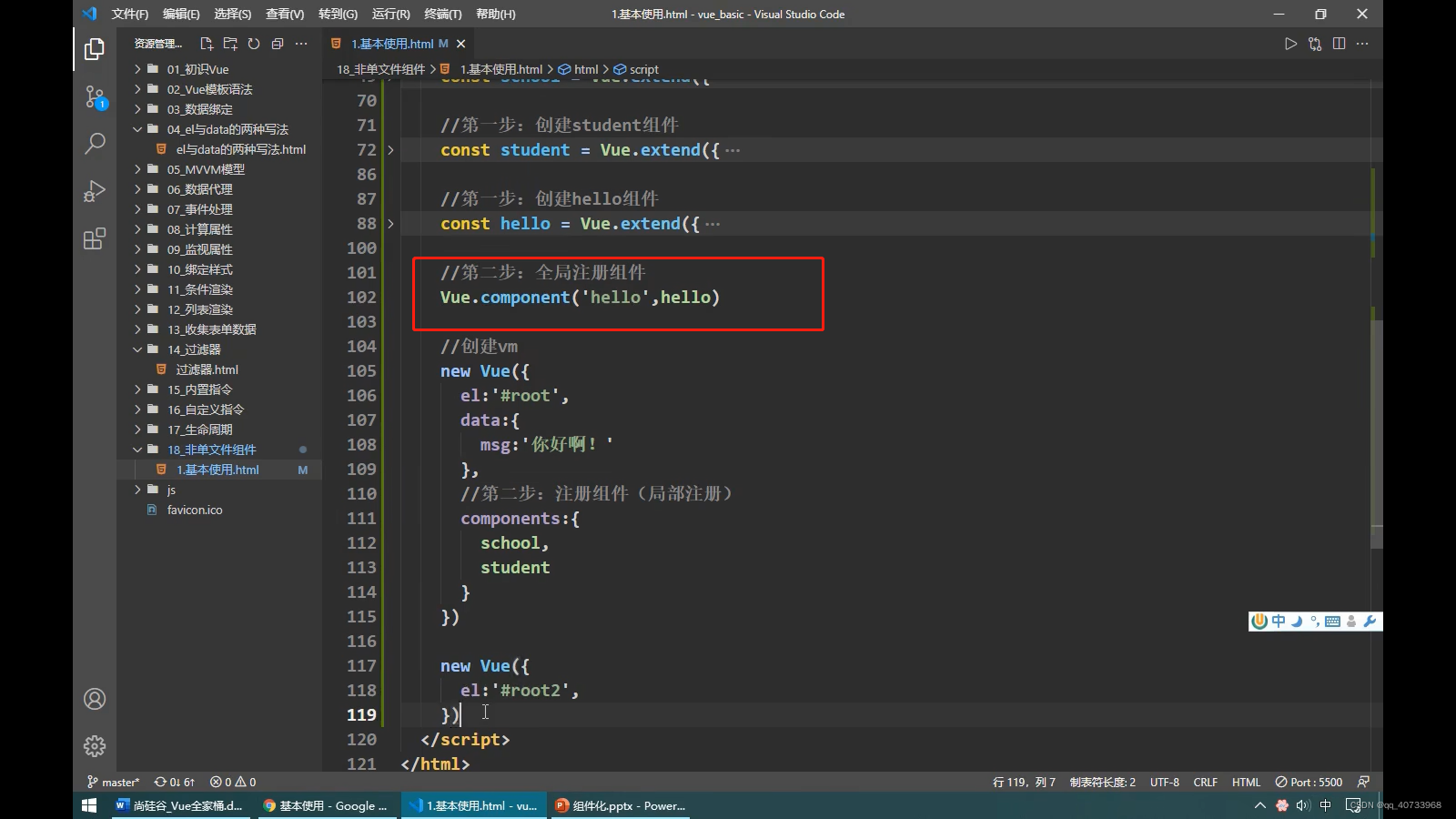Image resolution: width=1456 pixels, height=819 pixels.
Task: Unfold the code at line 88
Action: click(390, 224)
